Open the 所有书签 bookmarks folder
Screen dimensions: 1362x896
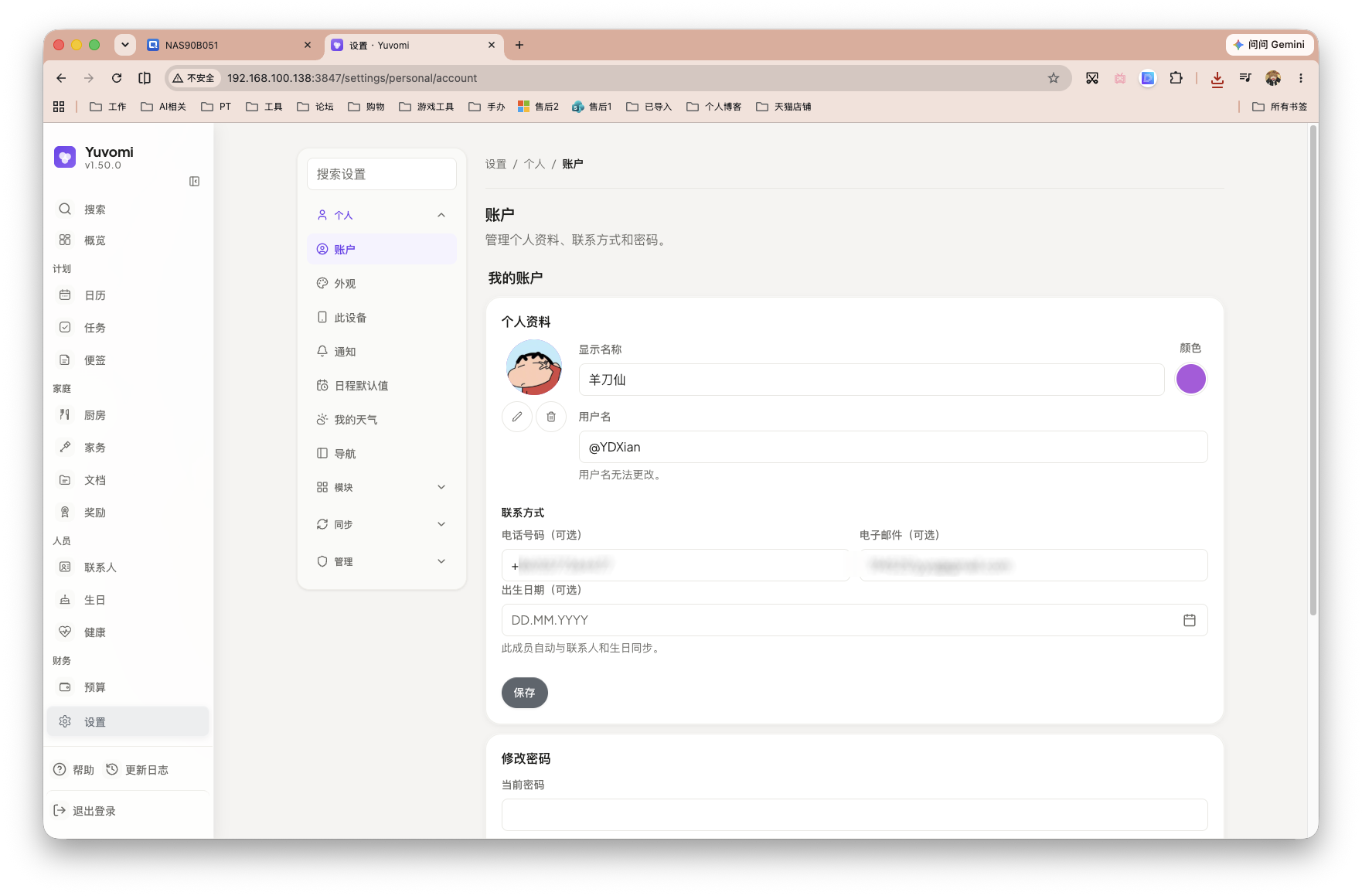coord(1280,107)
